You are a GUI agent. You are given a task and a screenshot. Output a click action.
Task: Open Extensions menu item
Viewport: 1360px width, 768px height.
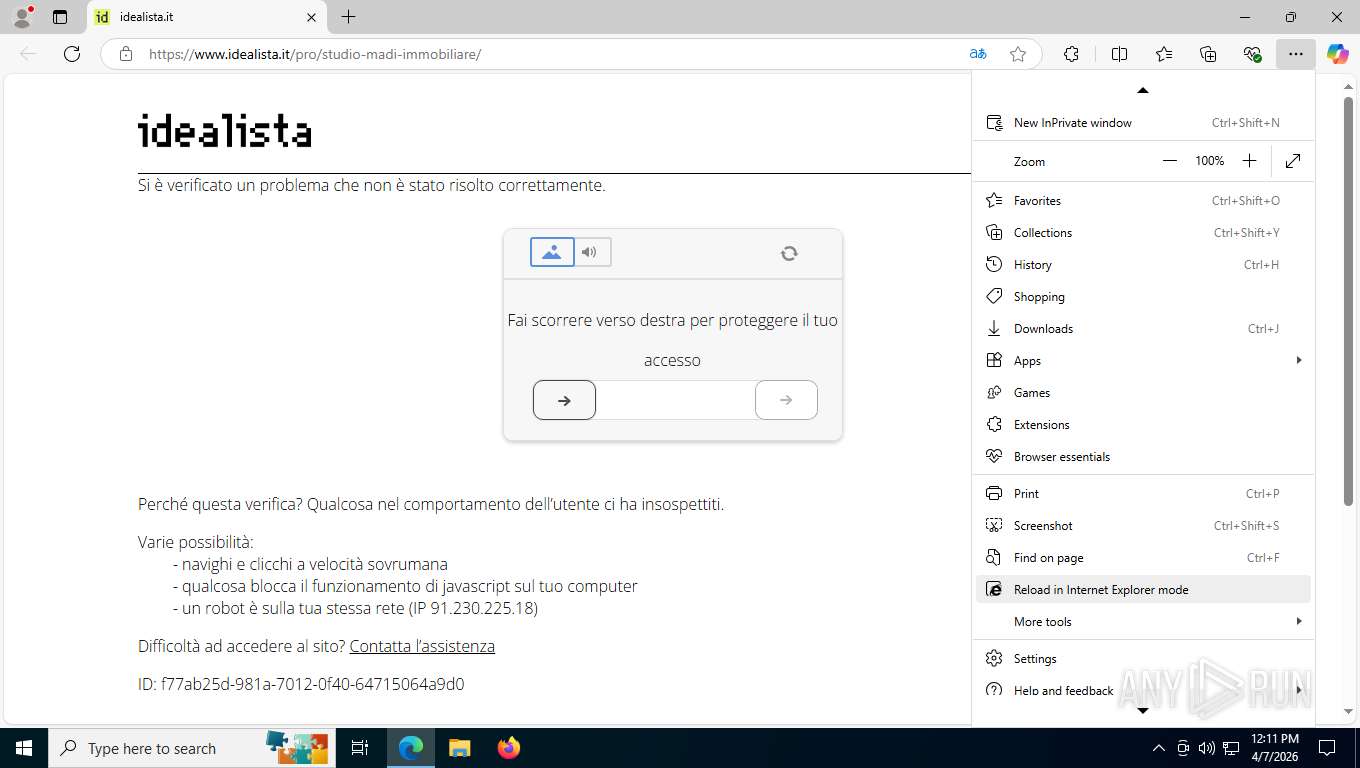pyautogui.click(x=1142, y=425)
